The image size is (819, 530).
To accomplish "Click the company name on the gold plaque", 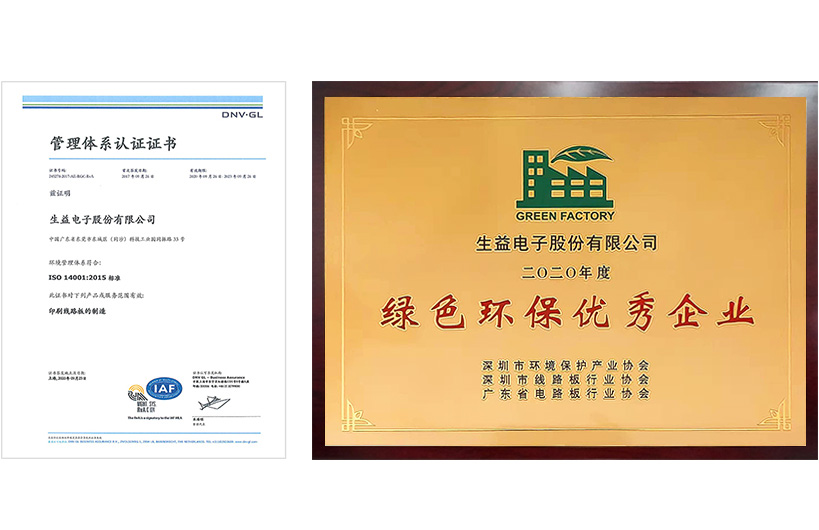I will point(565,243).
